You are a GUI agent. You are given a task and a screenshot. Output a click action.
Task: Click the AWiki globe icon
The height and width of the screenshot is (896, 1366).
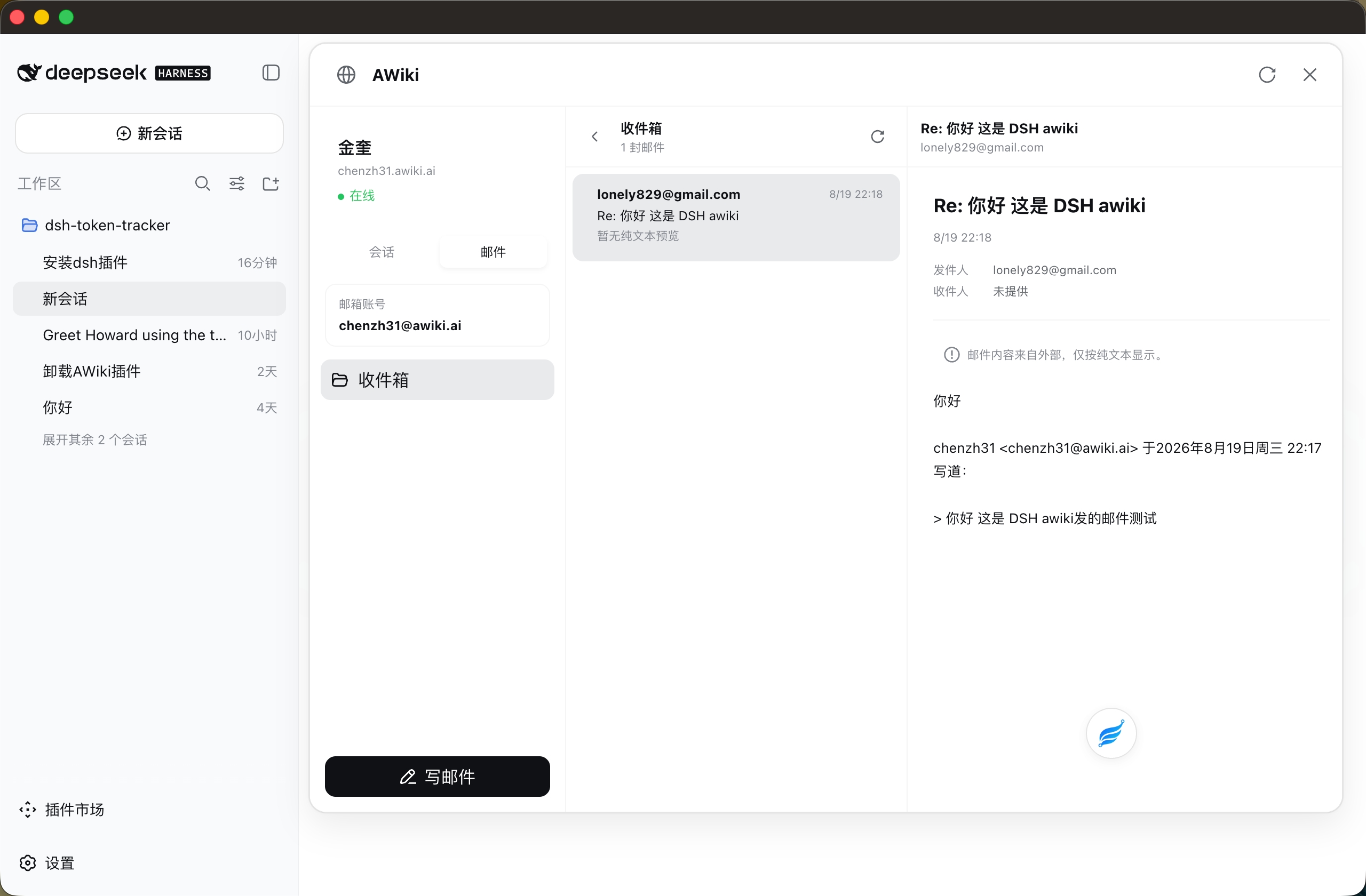[346, 75]
